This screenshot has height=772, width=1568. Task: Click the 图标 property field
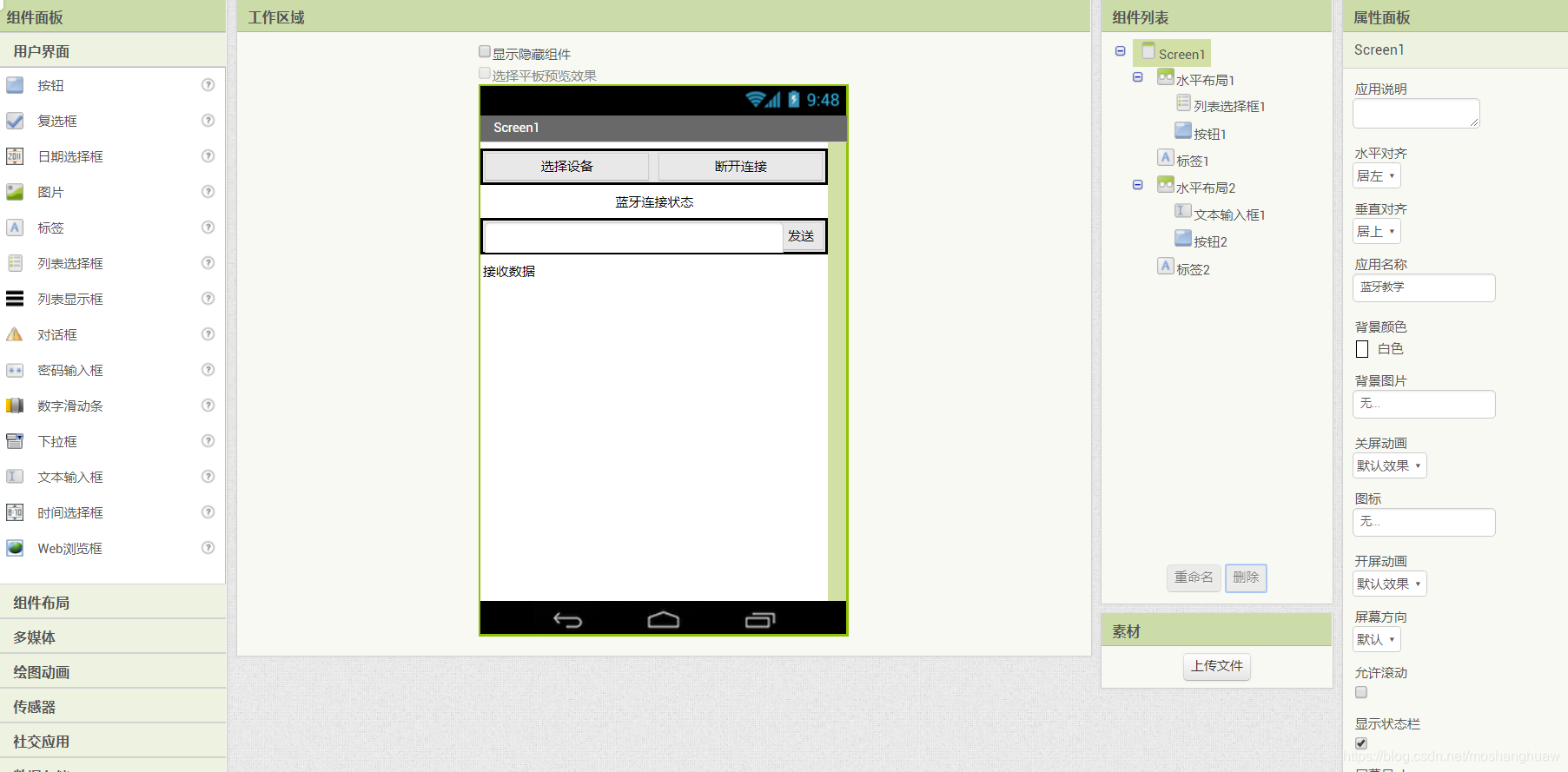pos(1424,522)
